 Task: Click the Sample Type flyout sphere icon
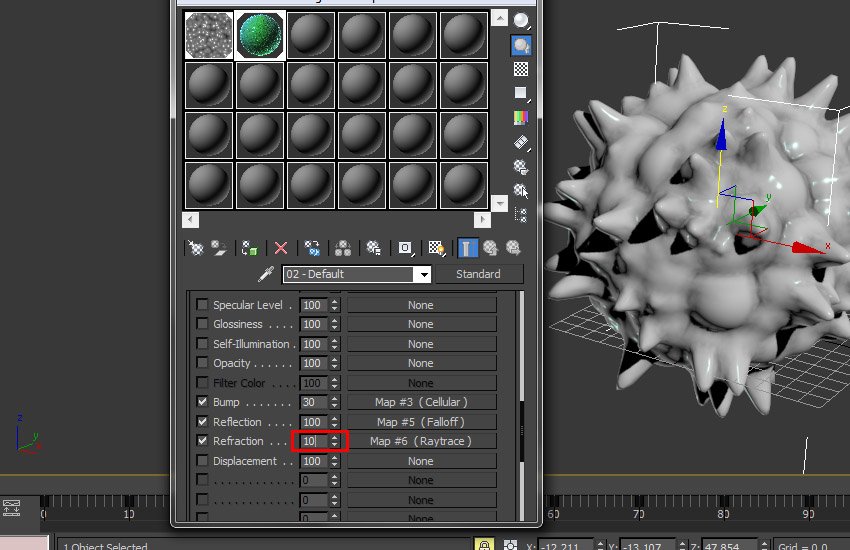coord(521,21)
